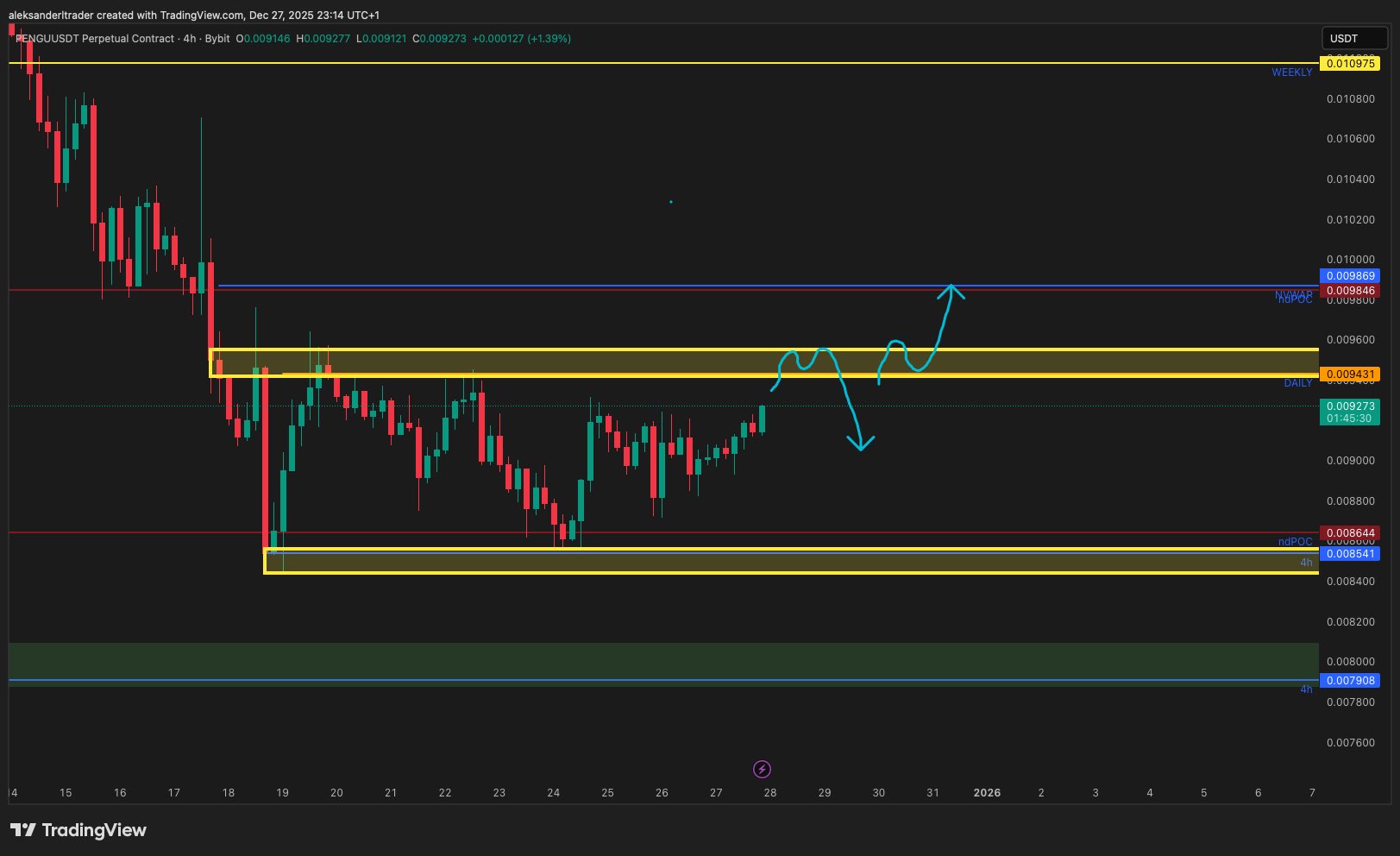Click the yellow 0.010975 price label
The width and height of the screenshot is (1400, 856).
click(1350, 64)
